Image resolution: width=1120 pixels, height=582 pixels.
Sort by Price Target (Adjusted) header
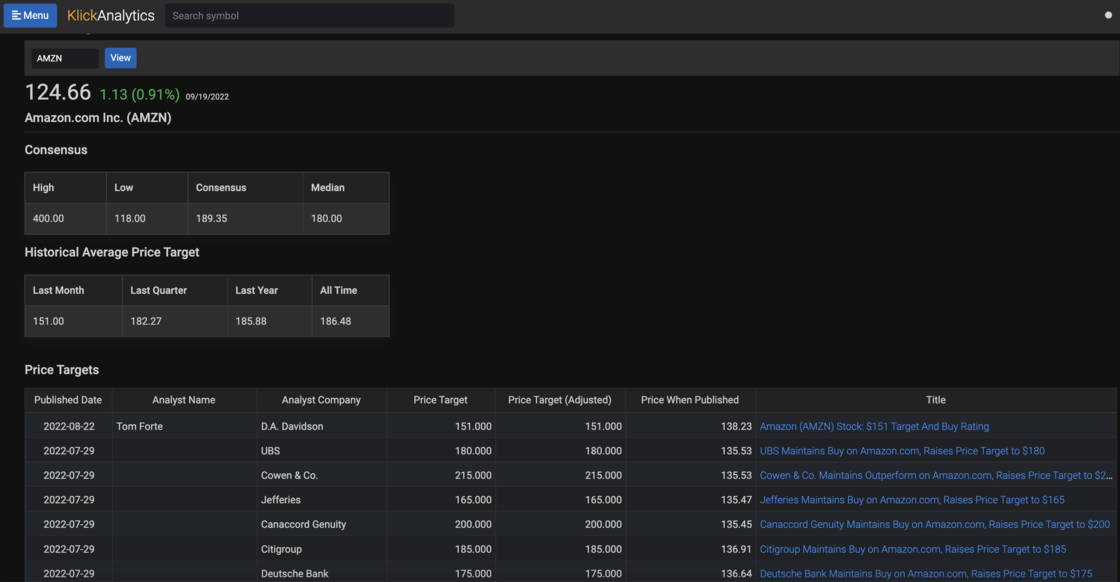pos(560,400)
